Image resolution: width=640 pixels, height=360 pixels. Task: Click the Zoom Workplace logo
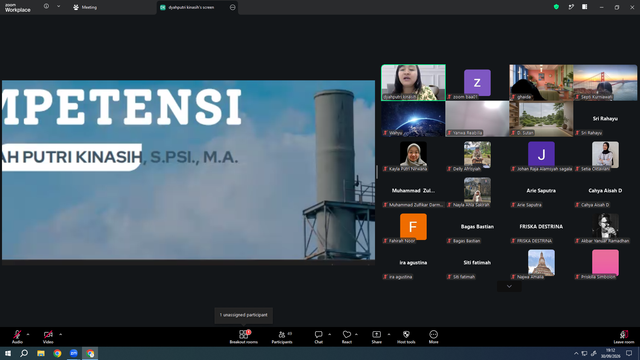tap(18, 8)
